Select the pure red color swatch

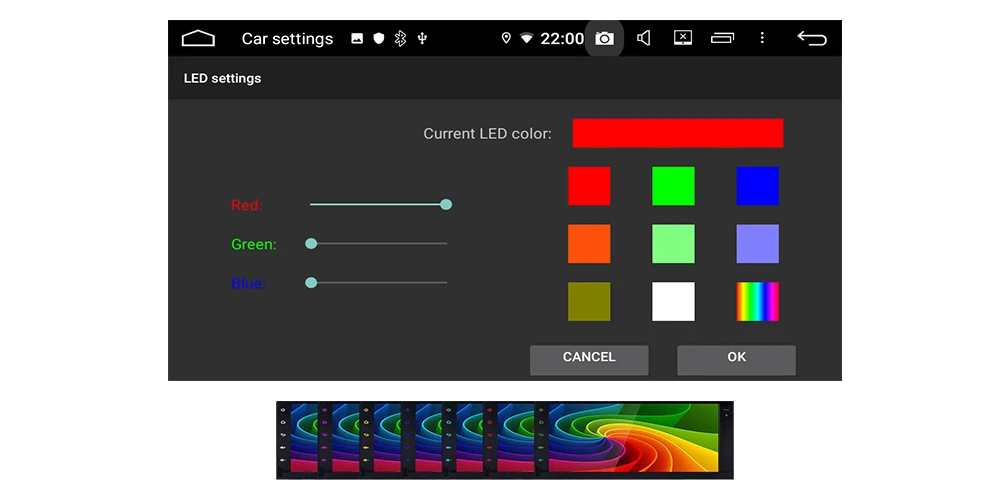click(589, 186)
